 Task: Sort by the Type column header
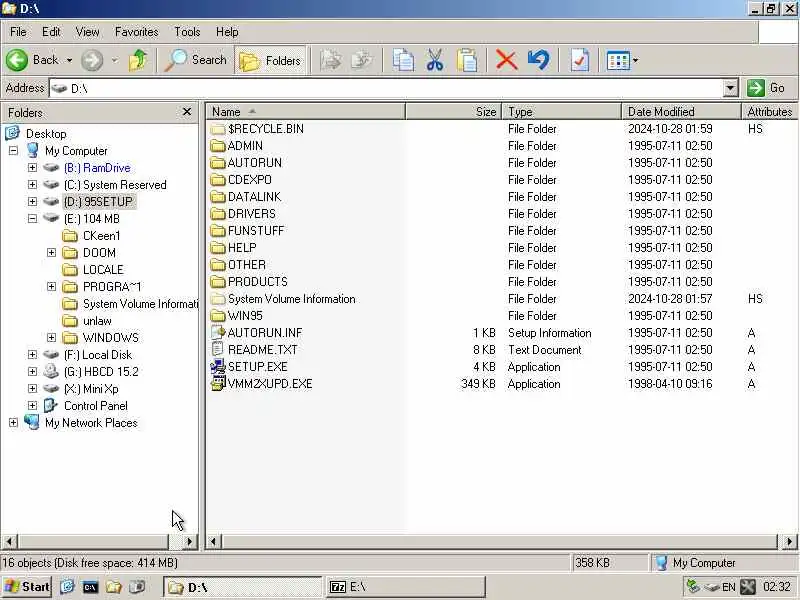tap(562, 111)
